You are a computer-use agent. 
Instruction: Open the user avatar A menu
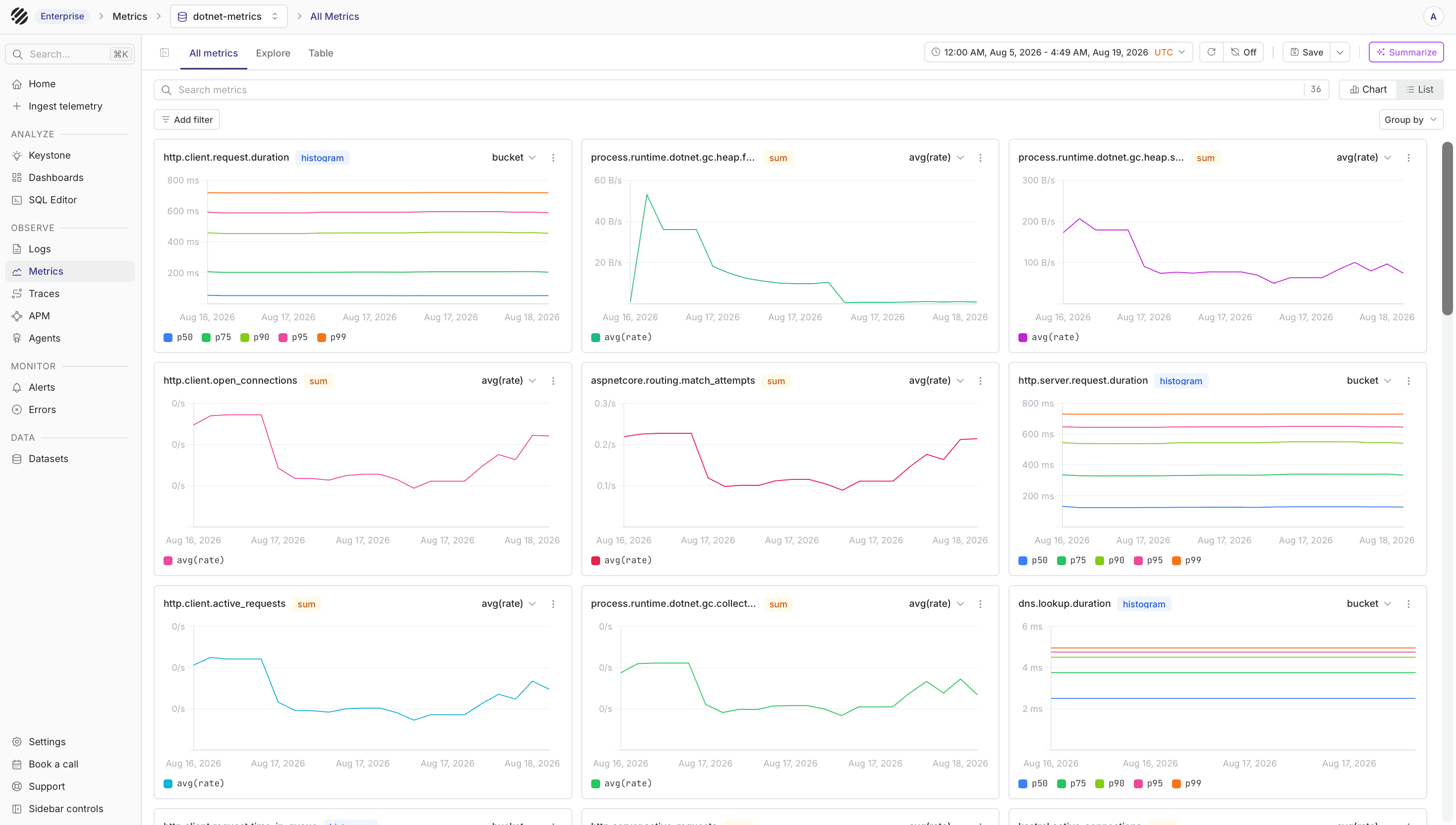(1433, 16)
